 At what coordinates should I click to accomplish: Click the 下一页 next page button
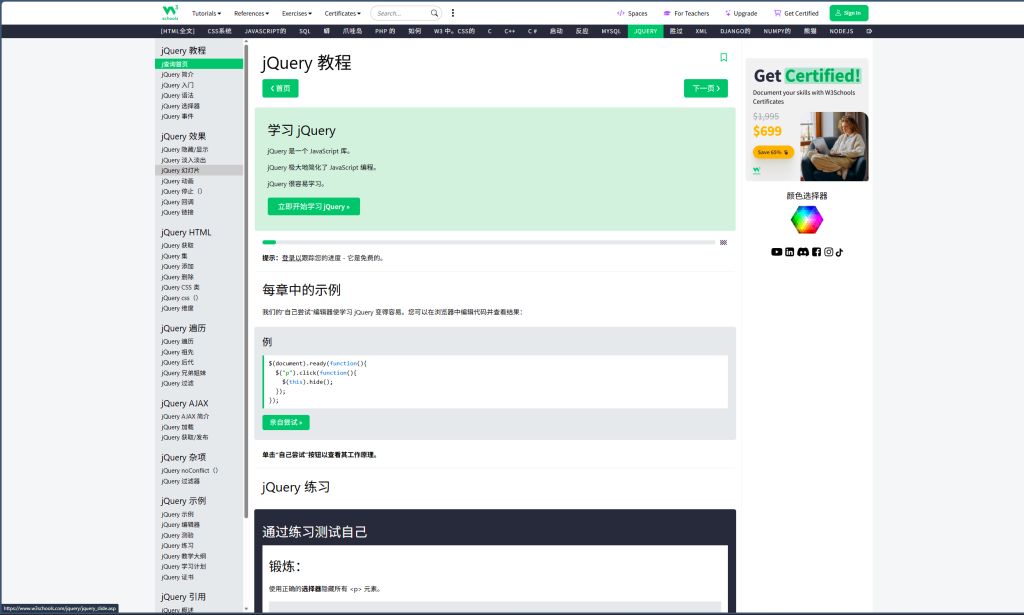coord(706,88)
